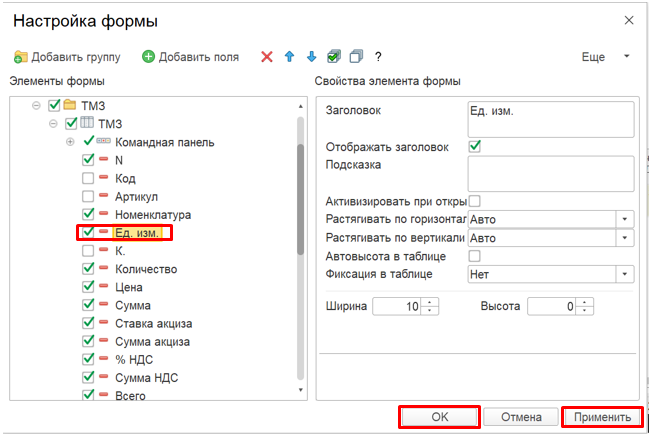This screenshot has width=655, height=438.
Task: Click the Применить button
Action: tap(602, 417)
